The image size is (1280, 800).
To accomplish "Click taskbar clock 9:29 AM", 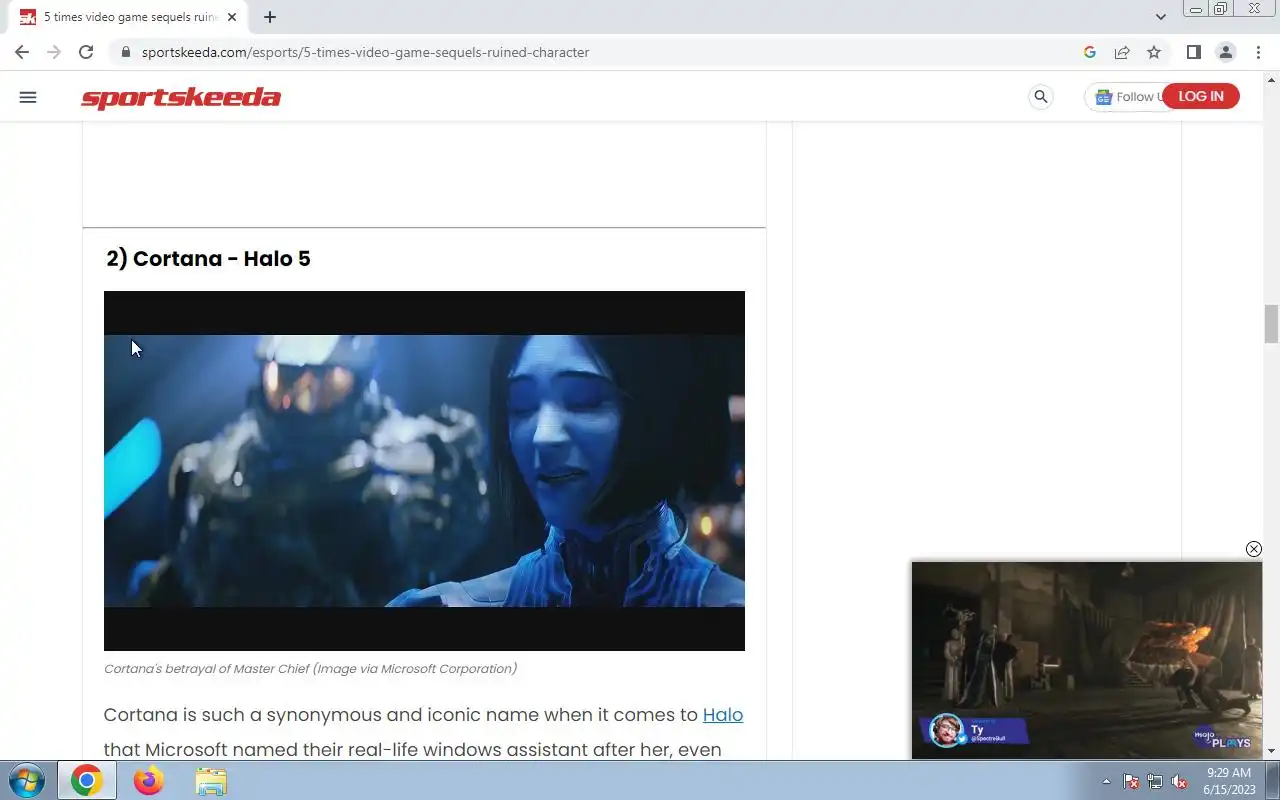I will tap(1229, 781).
